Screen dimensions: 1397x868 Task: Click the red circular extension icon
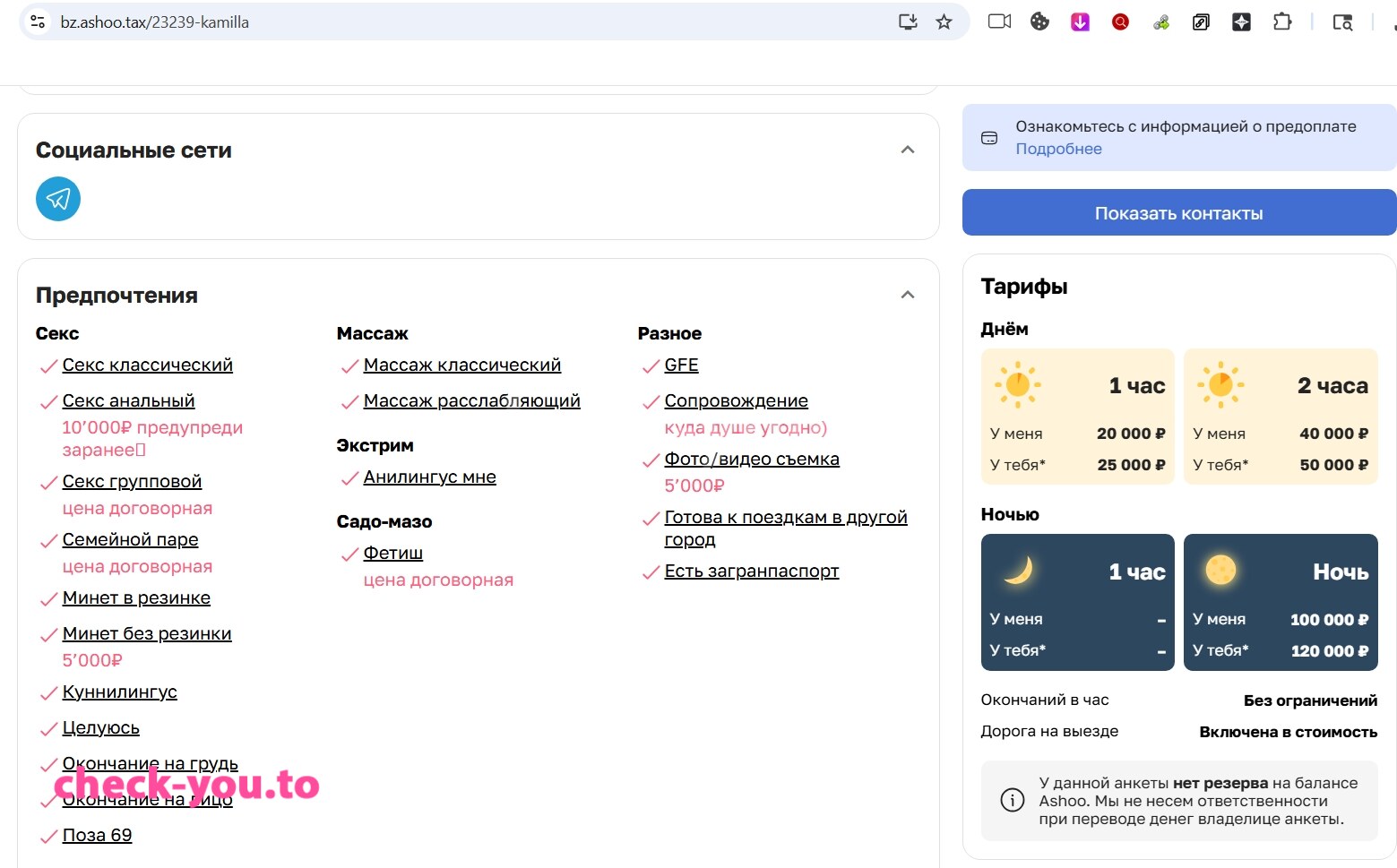pos(1120,21)
